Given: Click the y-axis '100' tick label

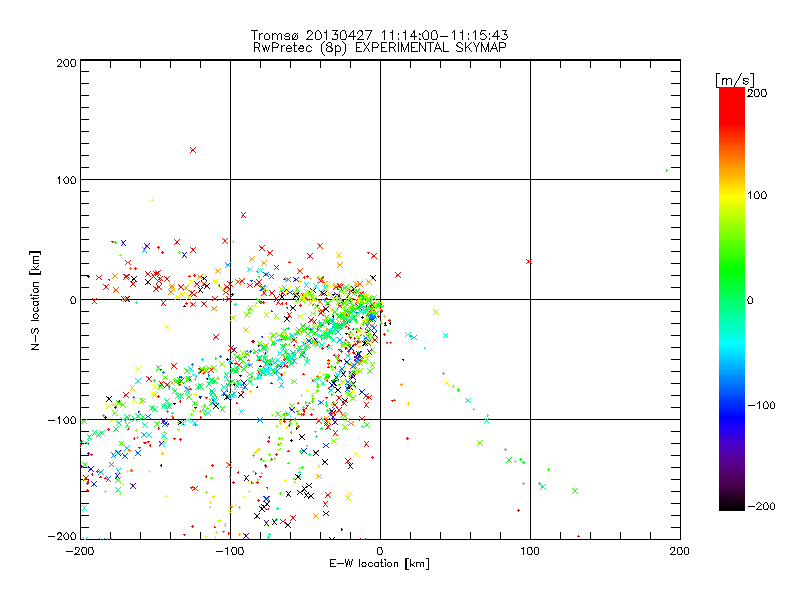Looking at the screenshot, I should click(x=66, y=180).
